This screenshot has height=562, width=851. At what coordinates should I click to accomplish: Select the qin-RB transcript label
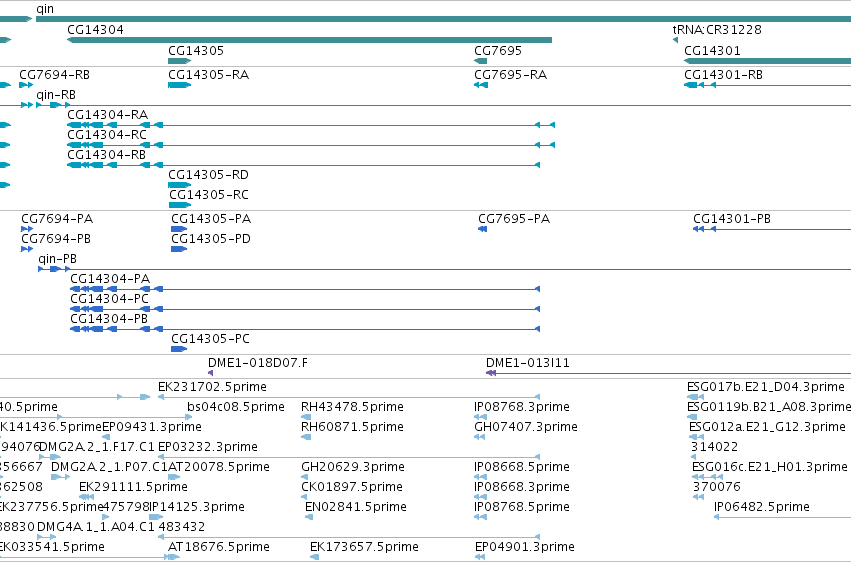point(56,95)
